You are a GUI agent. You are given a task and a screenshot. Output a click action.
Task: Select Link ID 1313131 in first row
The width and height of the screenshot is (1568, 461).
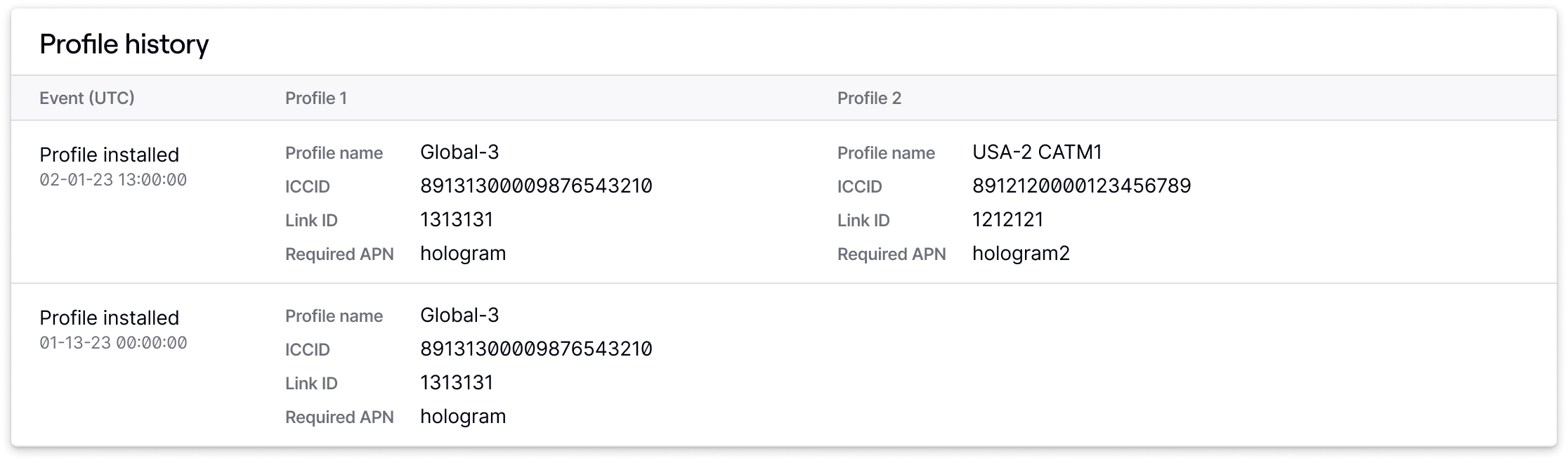[457, 219]
